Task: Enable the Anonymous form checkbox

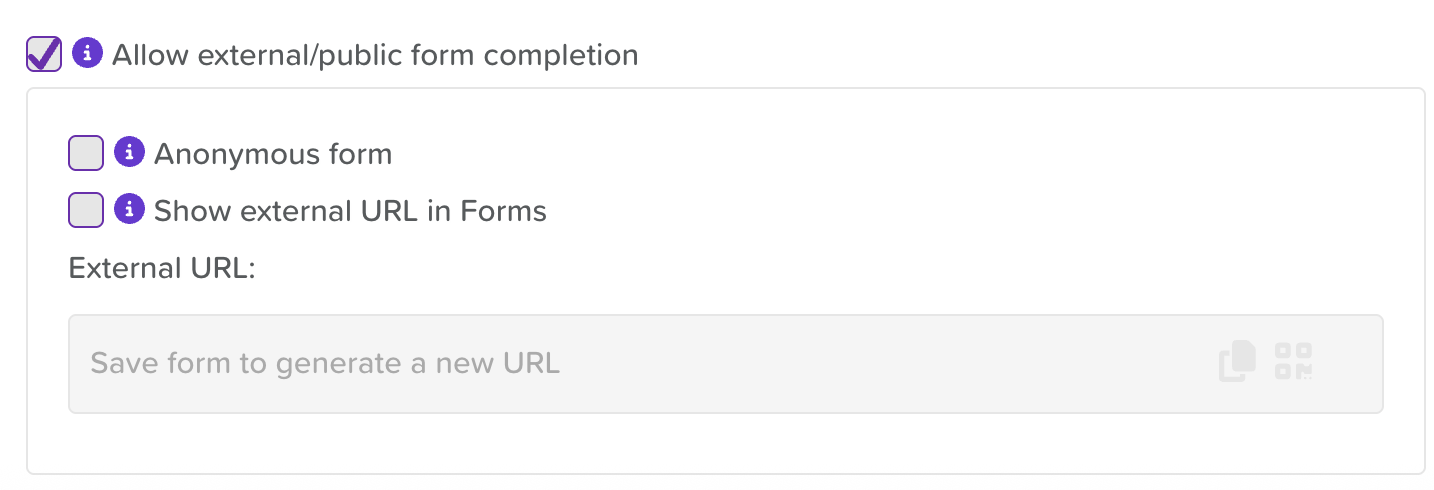Action: pyautogui.click(x=86, y=154)
